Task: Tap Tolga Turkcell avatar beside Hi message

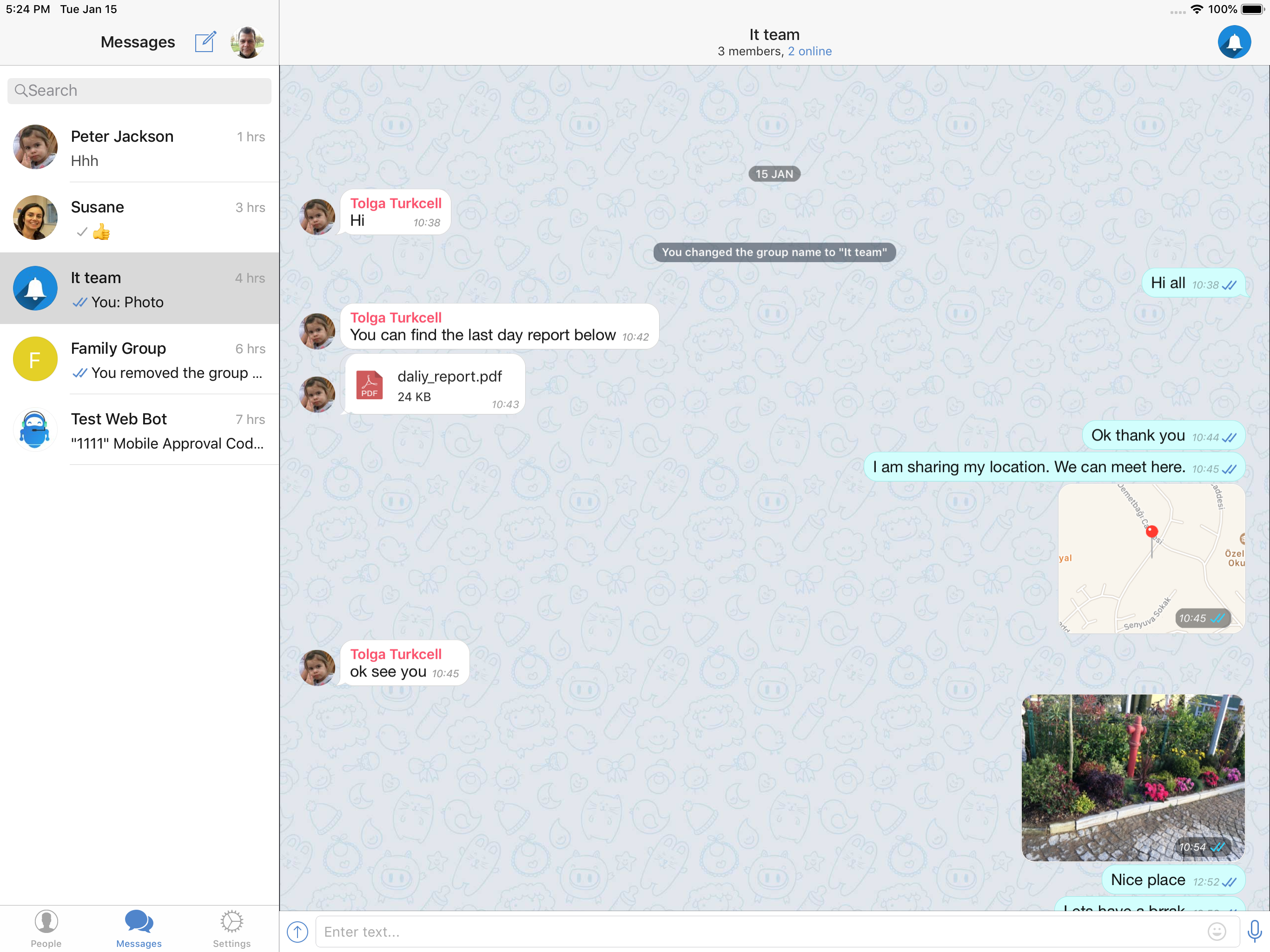Action: coord(317,217)
